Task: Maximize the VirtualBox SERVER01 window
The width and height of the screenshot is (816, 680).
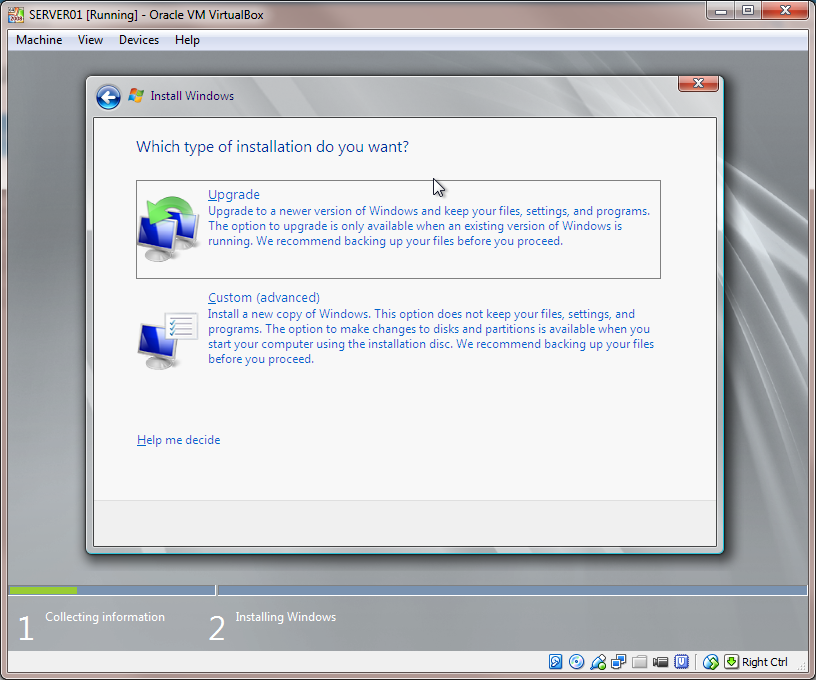Action: point(748,11)
